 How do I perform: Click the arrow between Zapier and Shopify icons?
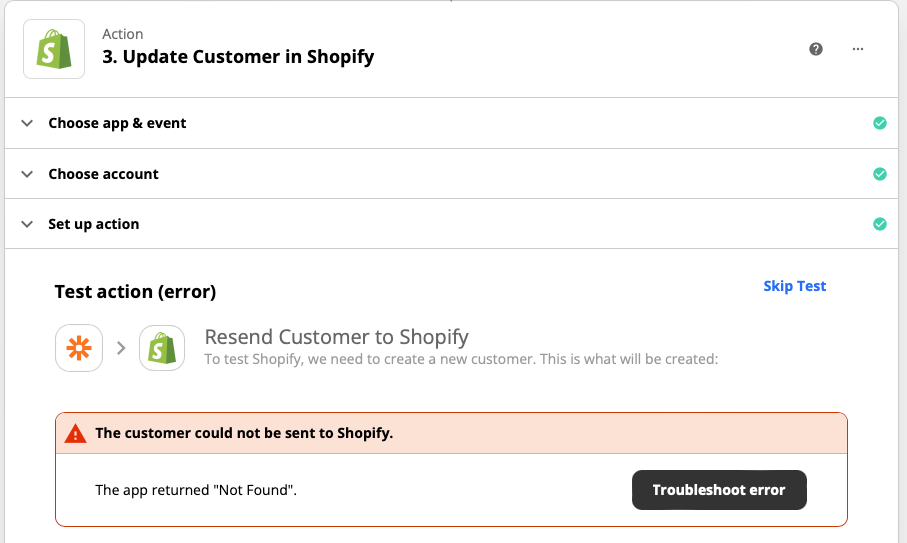coord(121,348)
